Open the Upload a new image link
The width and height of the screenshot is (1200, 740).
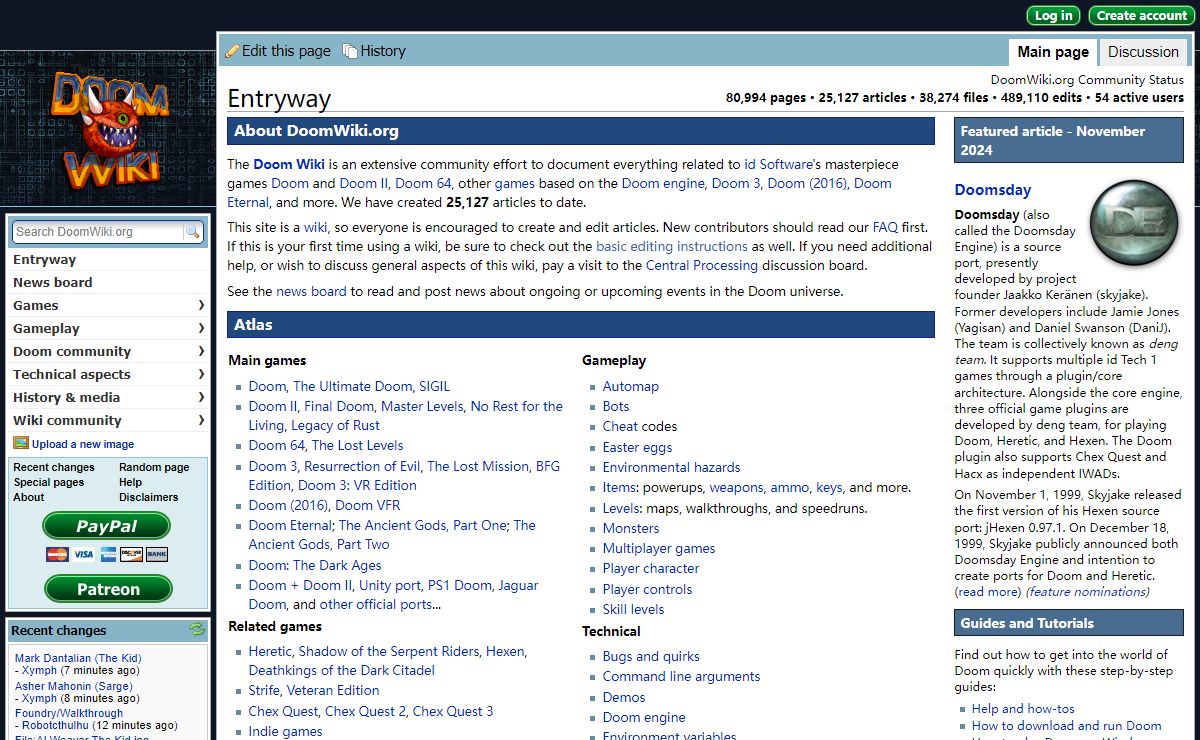pos(83,444)
